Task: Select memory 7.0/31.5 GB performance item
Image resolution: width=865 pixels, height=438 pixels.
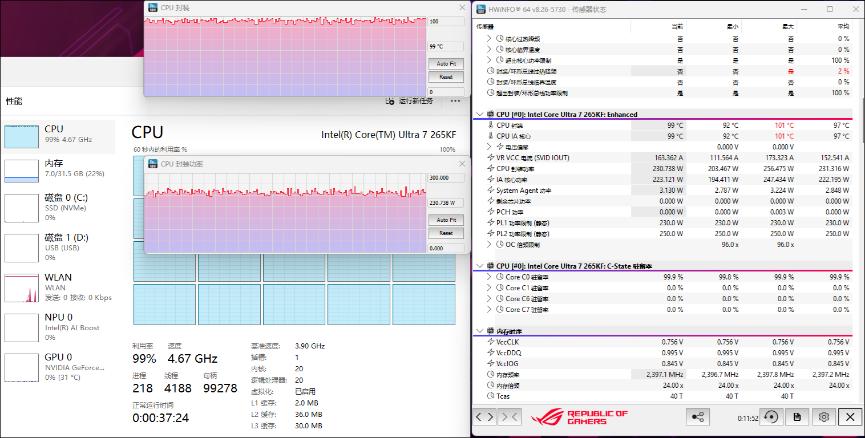Action: pyautogui.click(x=59, y=170)
